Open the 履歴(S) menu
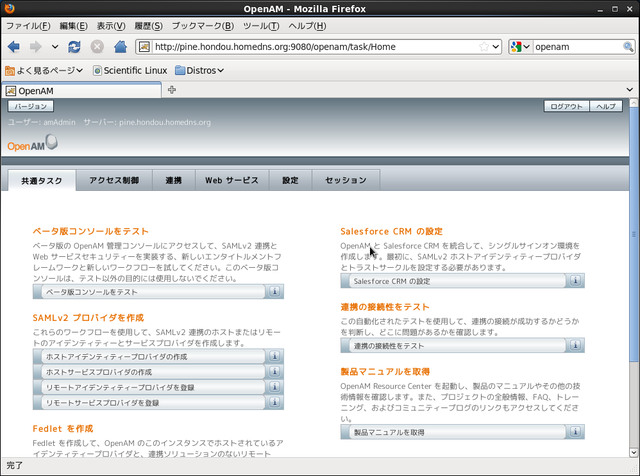The width and height of the screenshot is (640, 476). (149, 26)
